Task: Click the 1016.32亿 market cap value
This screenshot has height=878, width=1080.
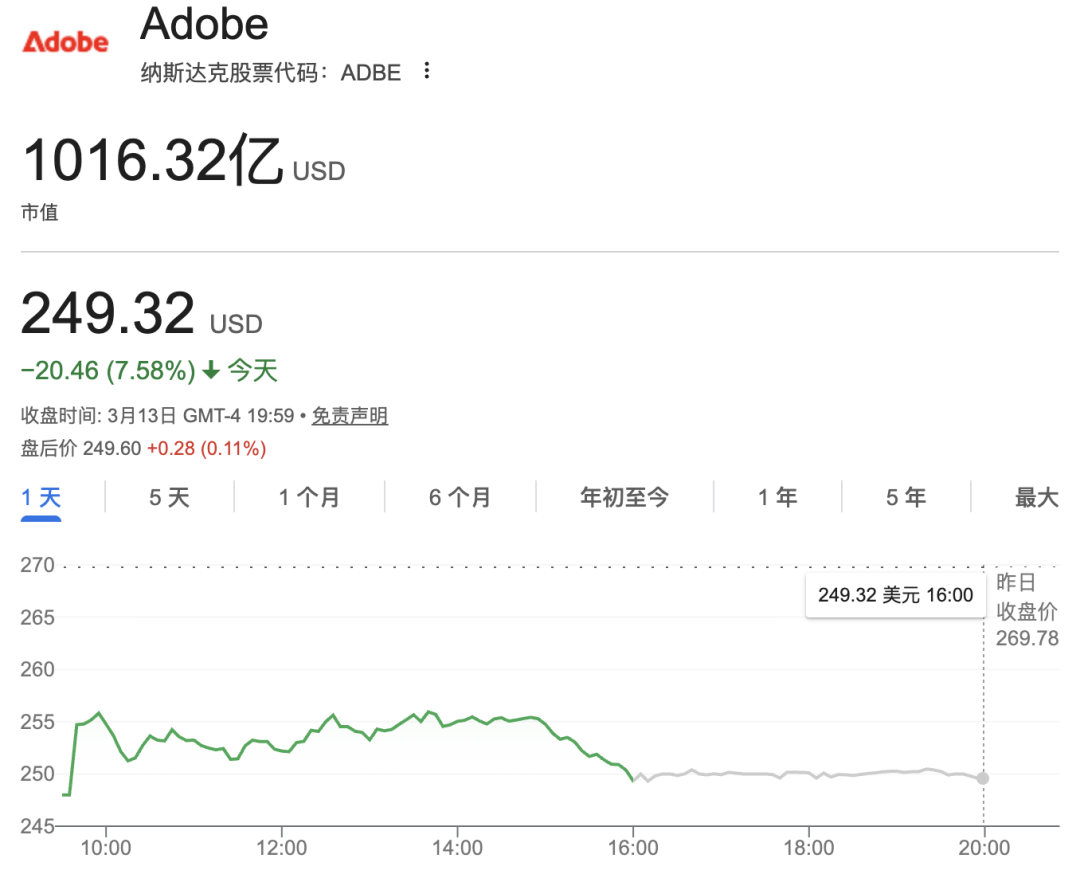Action: [153, 160]
